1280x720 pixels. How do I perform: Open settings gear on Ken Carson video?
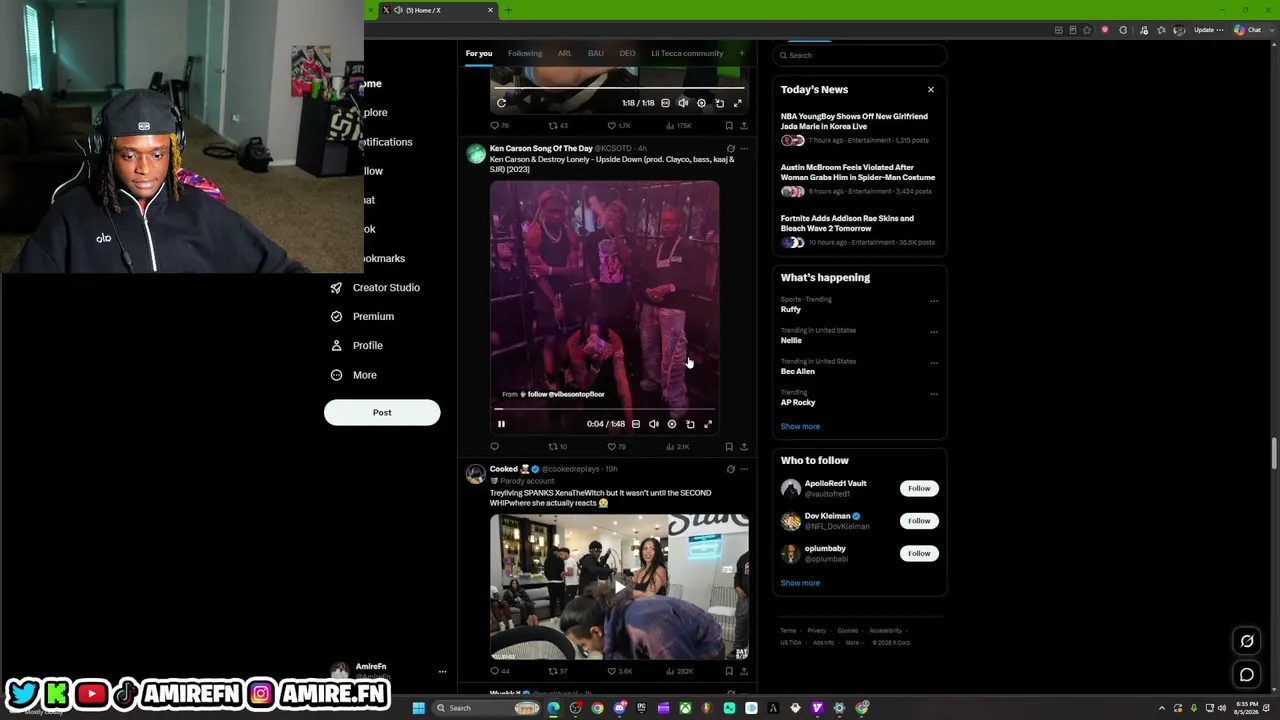[x=672, y=424]
